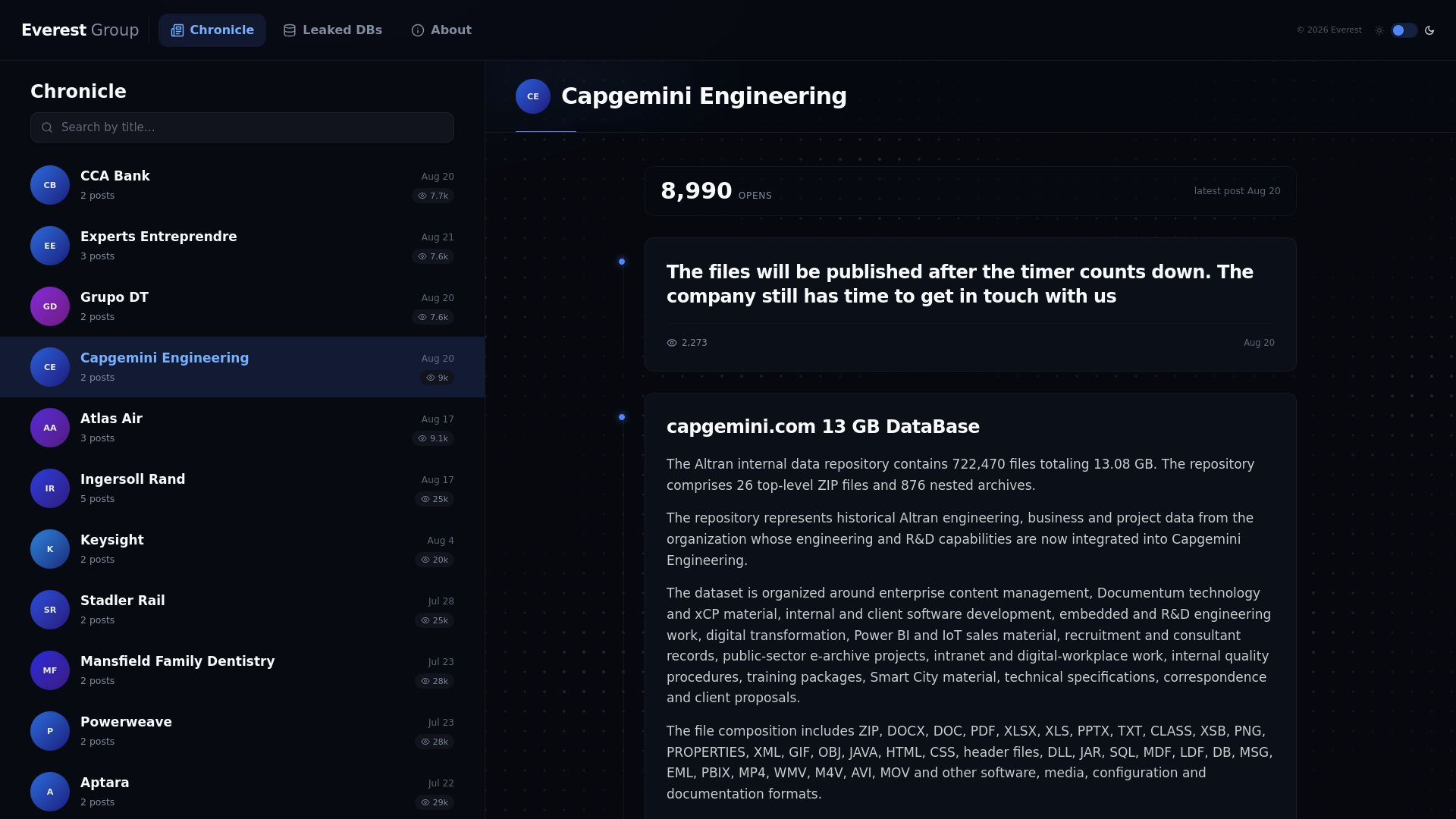Click the Grupo DT purple avatar
The image size is (1456, 819).
pyautogui.click(x=50, y=306)
